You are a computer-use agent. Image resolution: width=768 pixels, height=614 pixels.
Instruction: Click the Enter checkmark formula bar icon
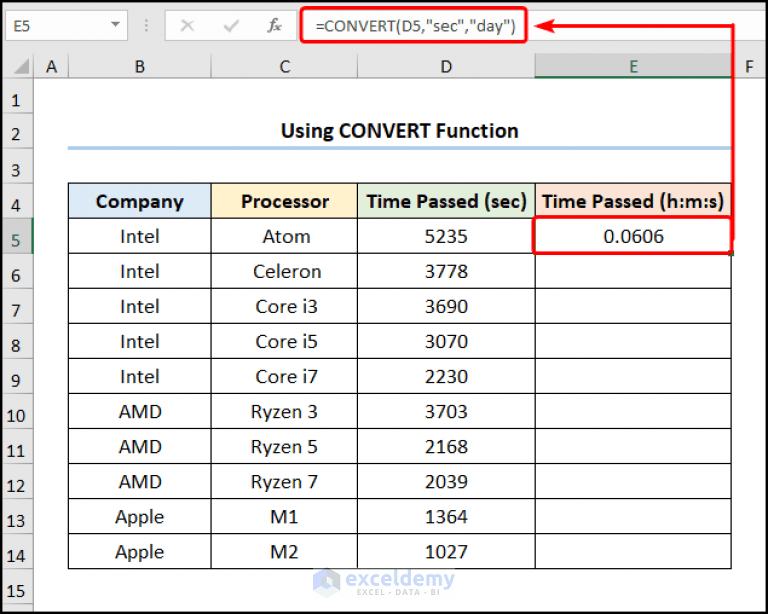pos(231,25)
